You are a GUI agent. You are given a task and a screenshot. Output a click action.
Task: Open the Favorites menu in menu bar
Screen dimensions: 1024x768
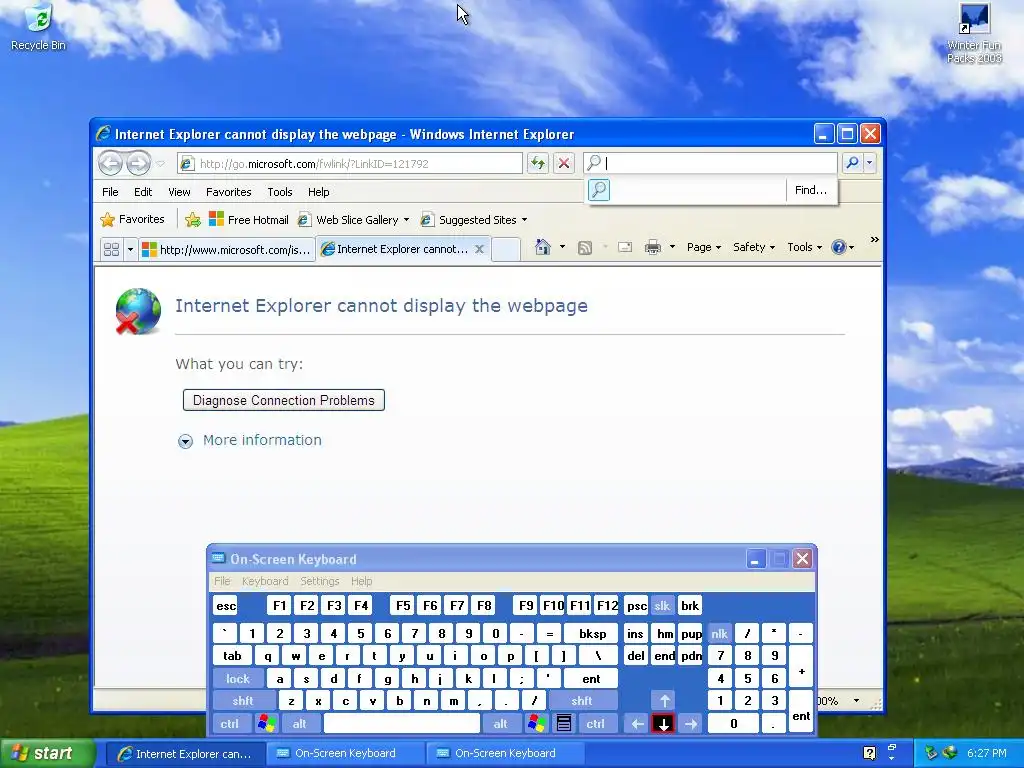229,192
